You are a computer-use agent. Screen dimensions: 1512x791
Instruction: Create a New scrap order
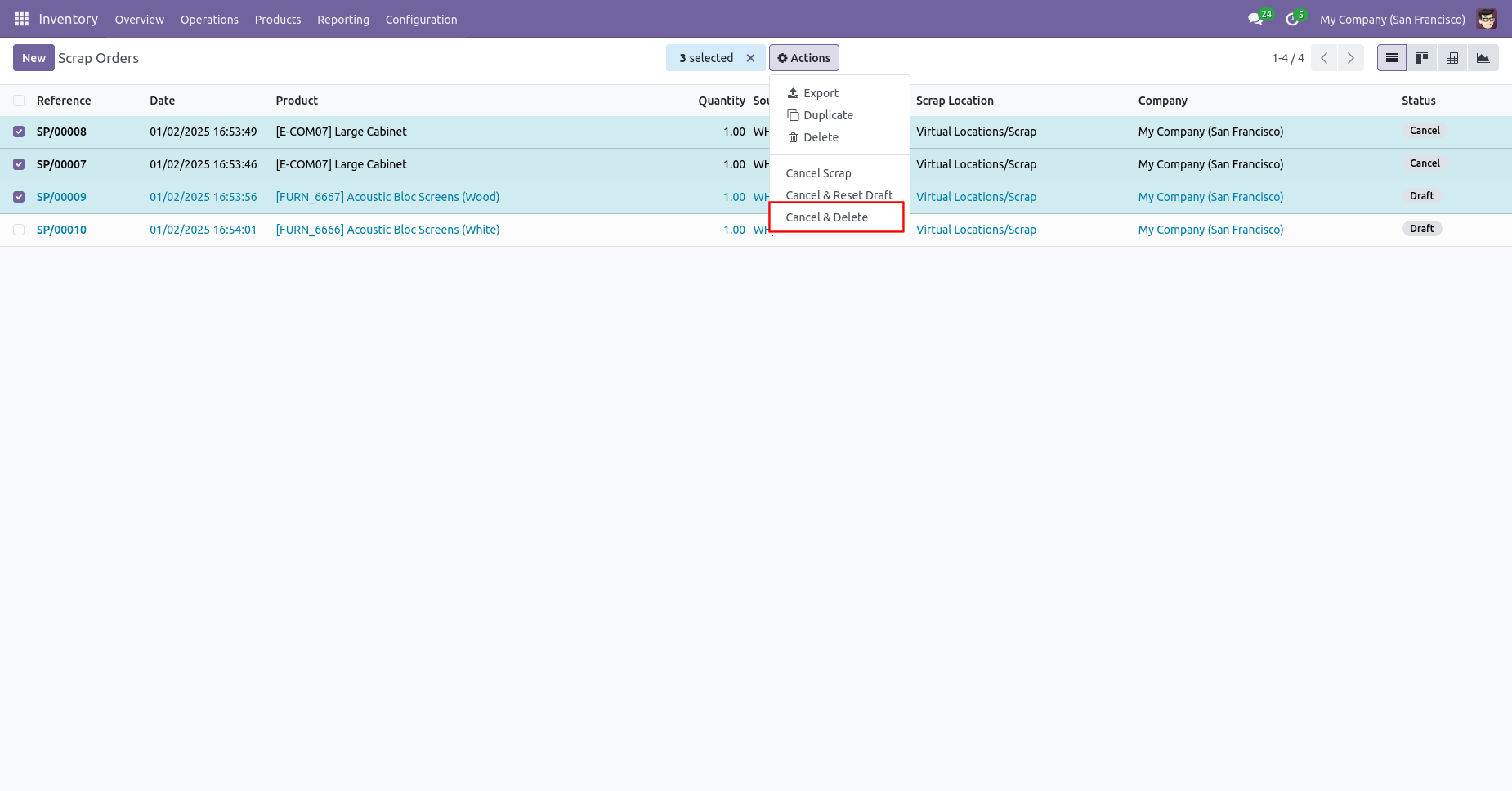34,58
